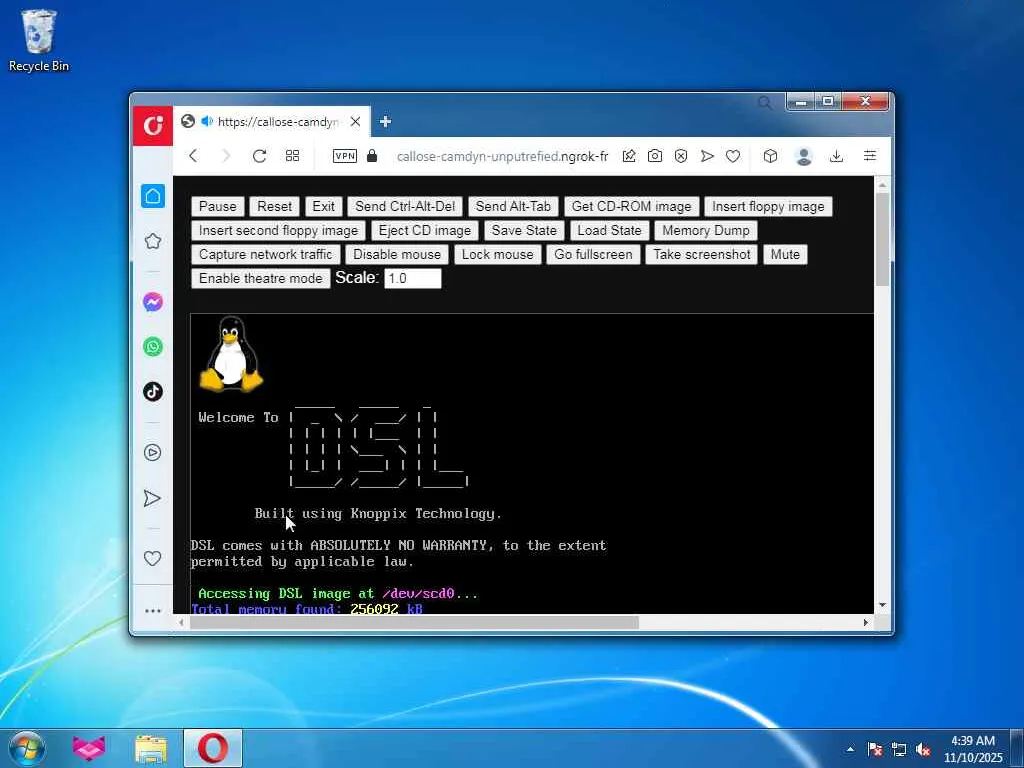Click the edit pencil icon in the address bar

pos(629,156)
